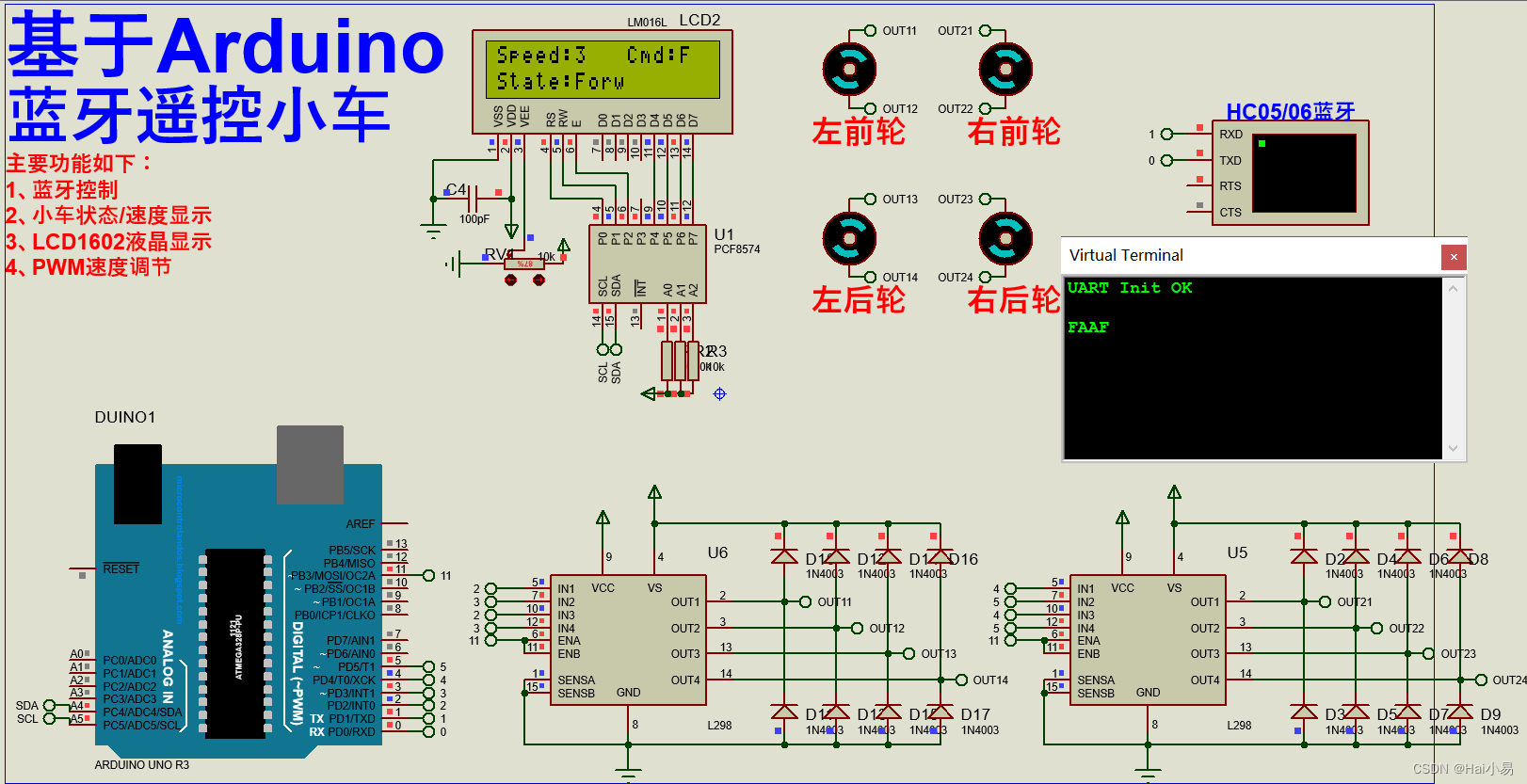
Task: Click the Arduino black power jack
Action: click(x=137, y=484)
